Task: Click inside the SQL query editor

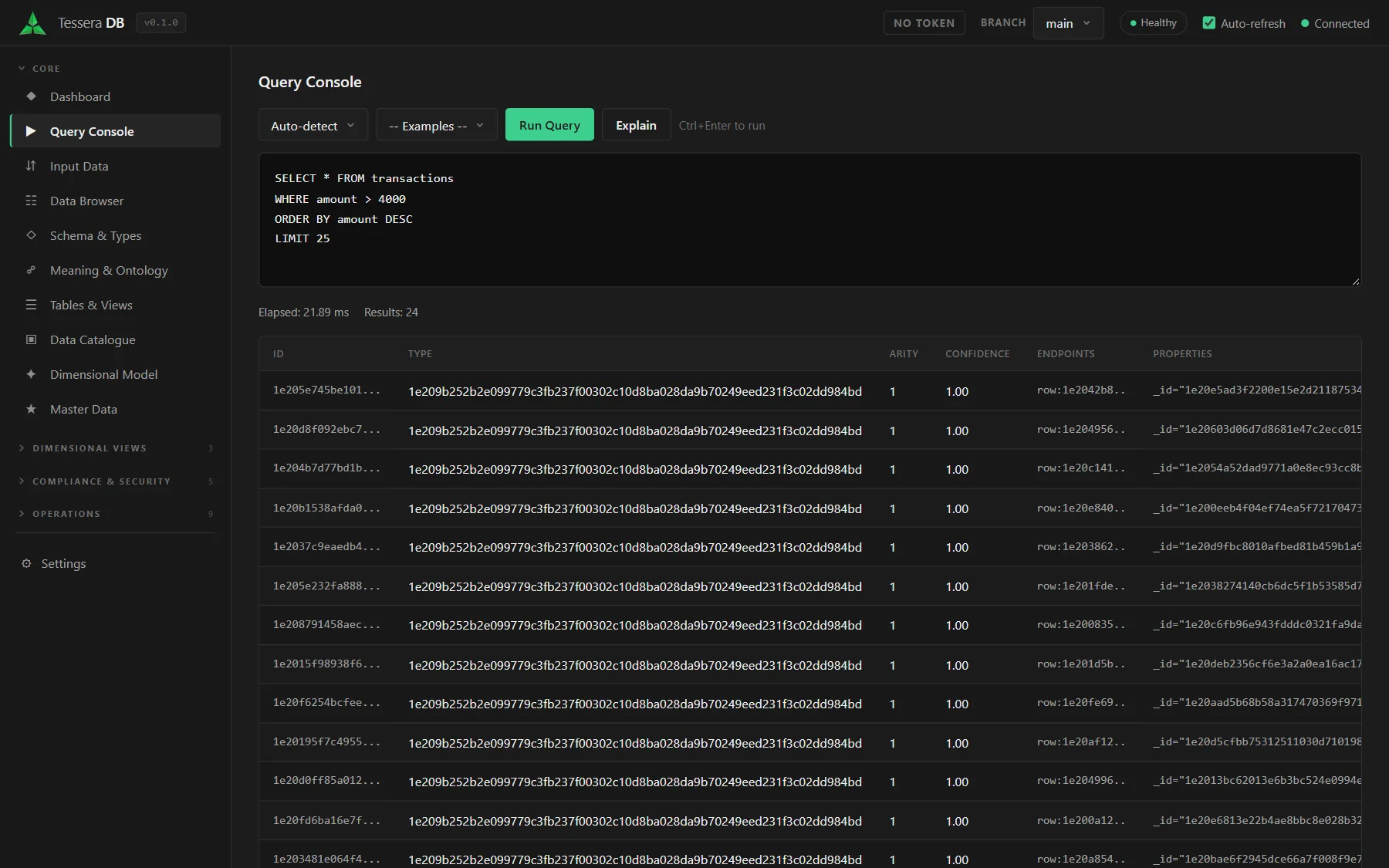Action: click(809, 220)
